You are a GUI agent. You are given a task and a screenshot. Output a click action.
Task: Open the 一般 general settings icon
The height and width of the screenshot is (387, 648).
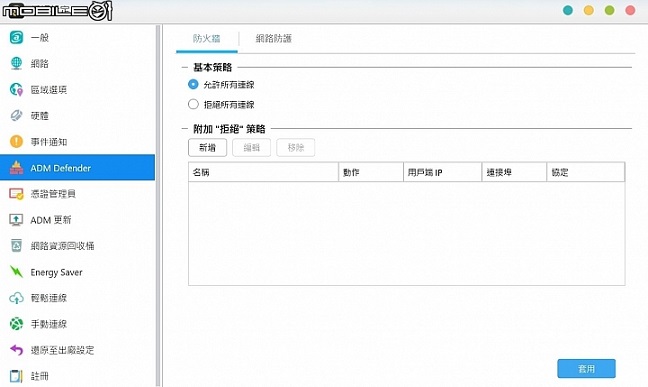click(17, 37)
